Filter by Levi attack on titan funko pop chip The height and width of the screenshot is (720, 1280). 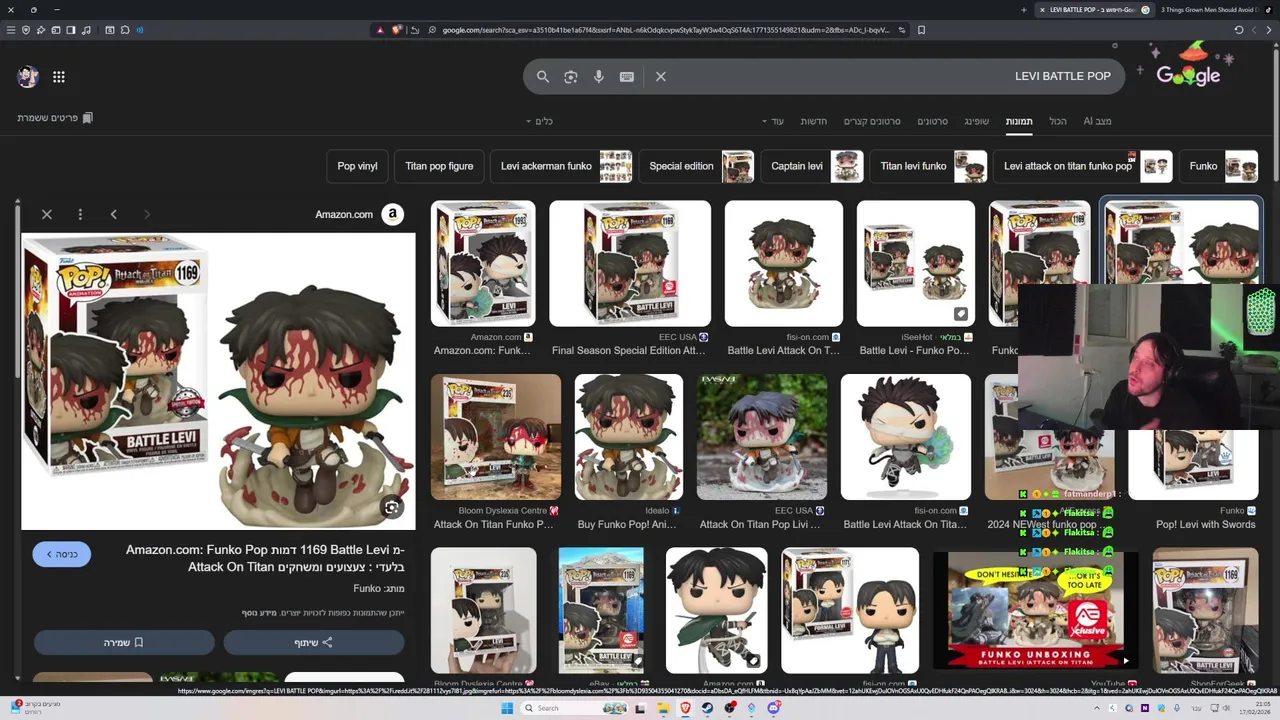[x=1083, y=166]
